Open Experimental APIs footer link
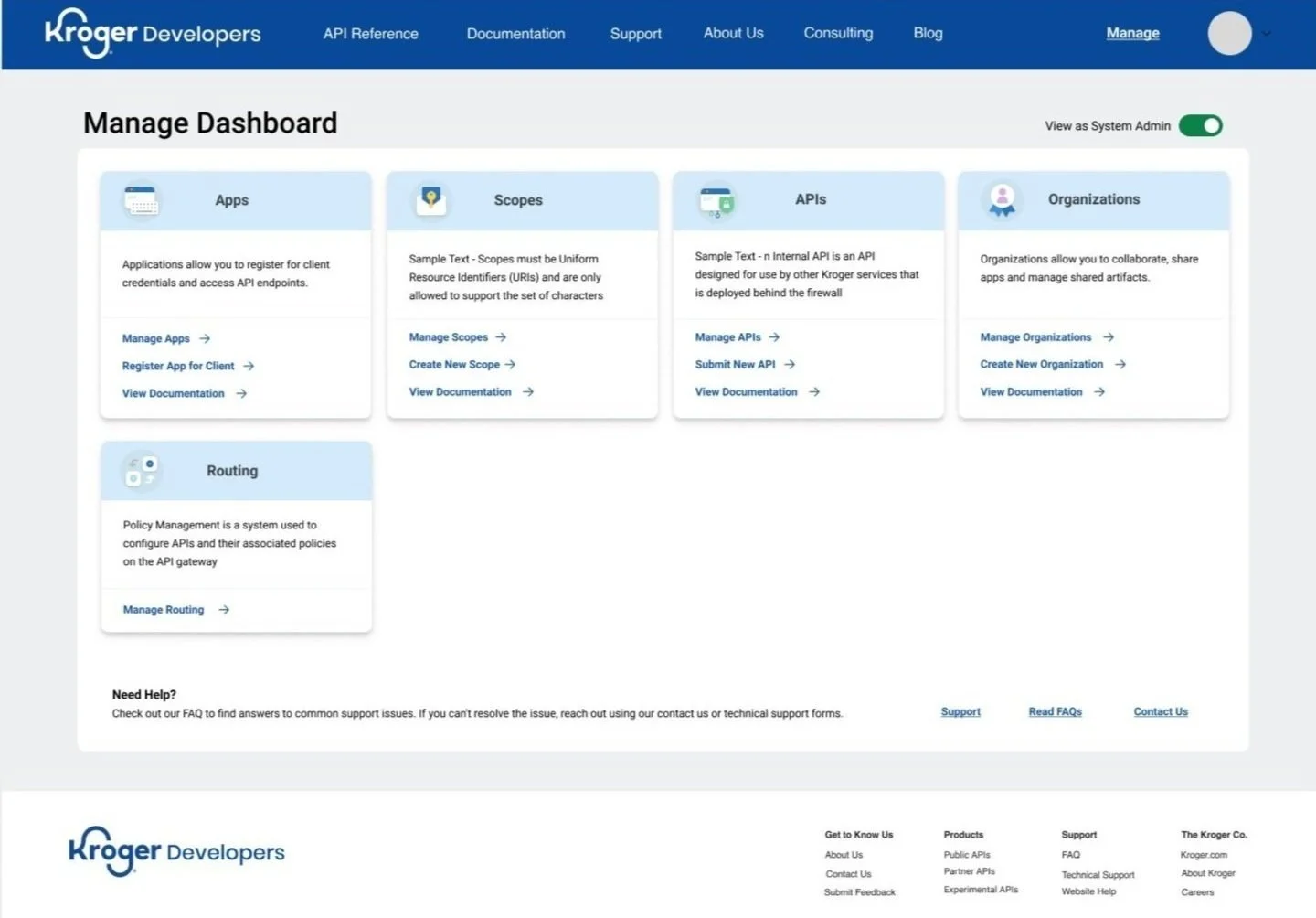1316x918 pixels. pyautogui.click(x=981, y=890)
